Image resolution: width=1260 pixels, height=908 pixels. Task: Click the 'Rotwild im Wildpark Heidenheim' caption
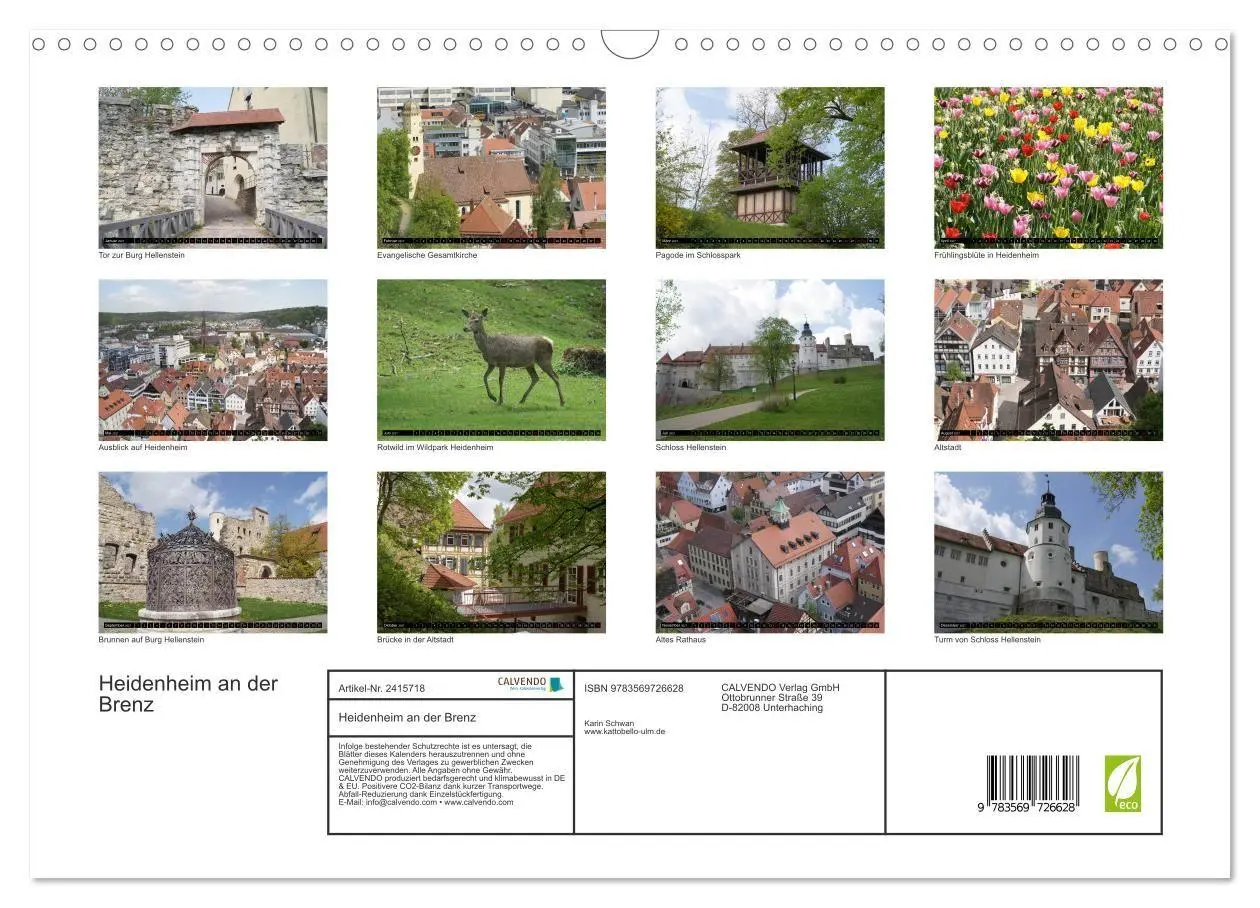click(x=435, y=447)
